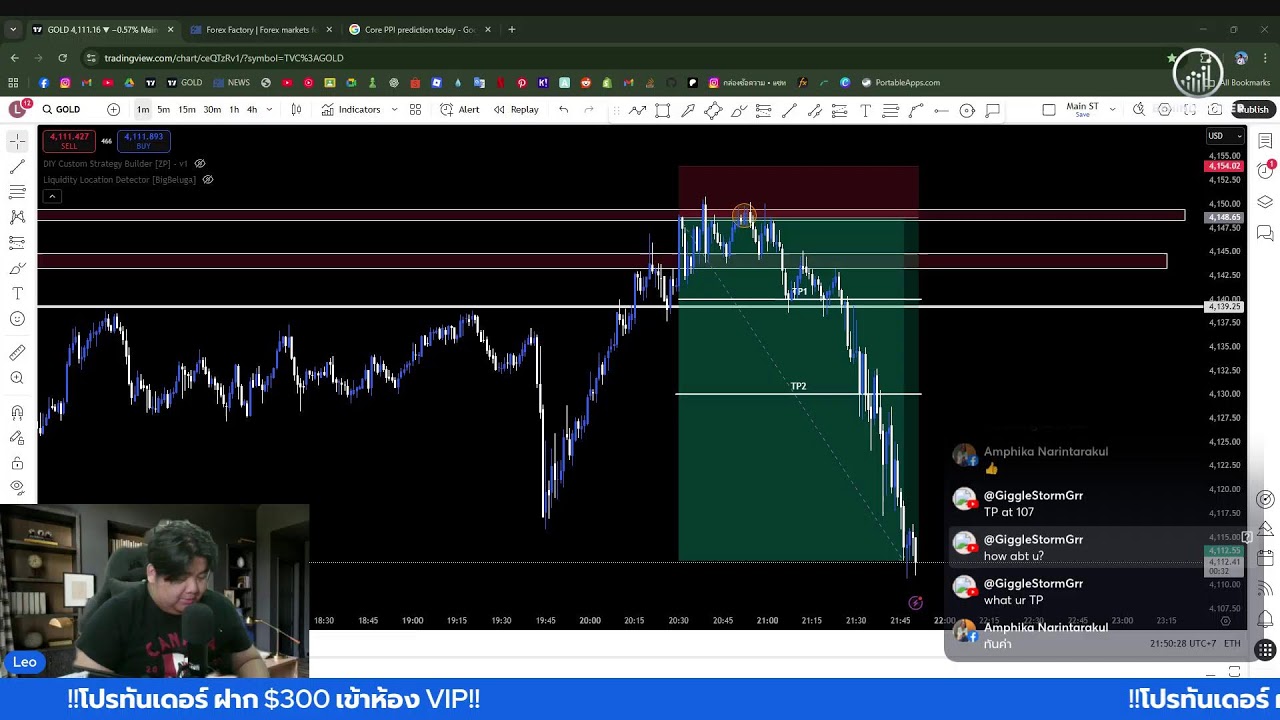This screenshot has width=1280, height=720.
Task: Reload the browser page
Action: 62,58
